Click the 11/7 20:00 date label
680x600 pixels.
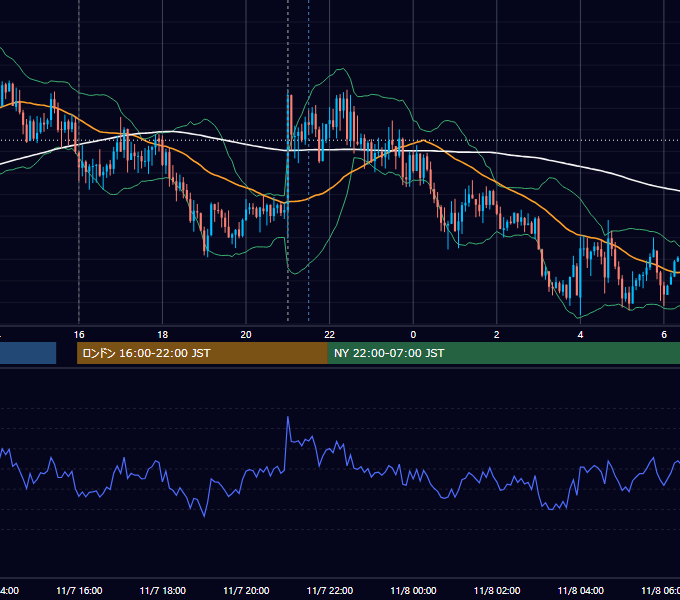click(x=246, y=591)
